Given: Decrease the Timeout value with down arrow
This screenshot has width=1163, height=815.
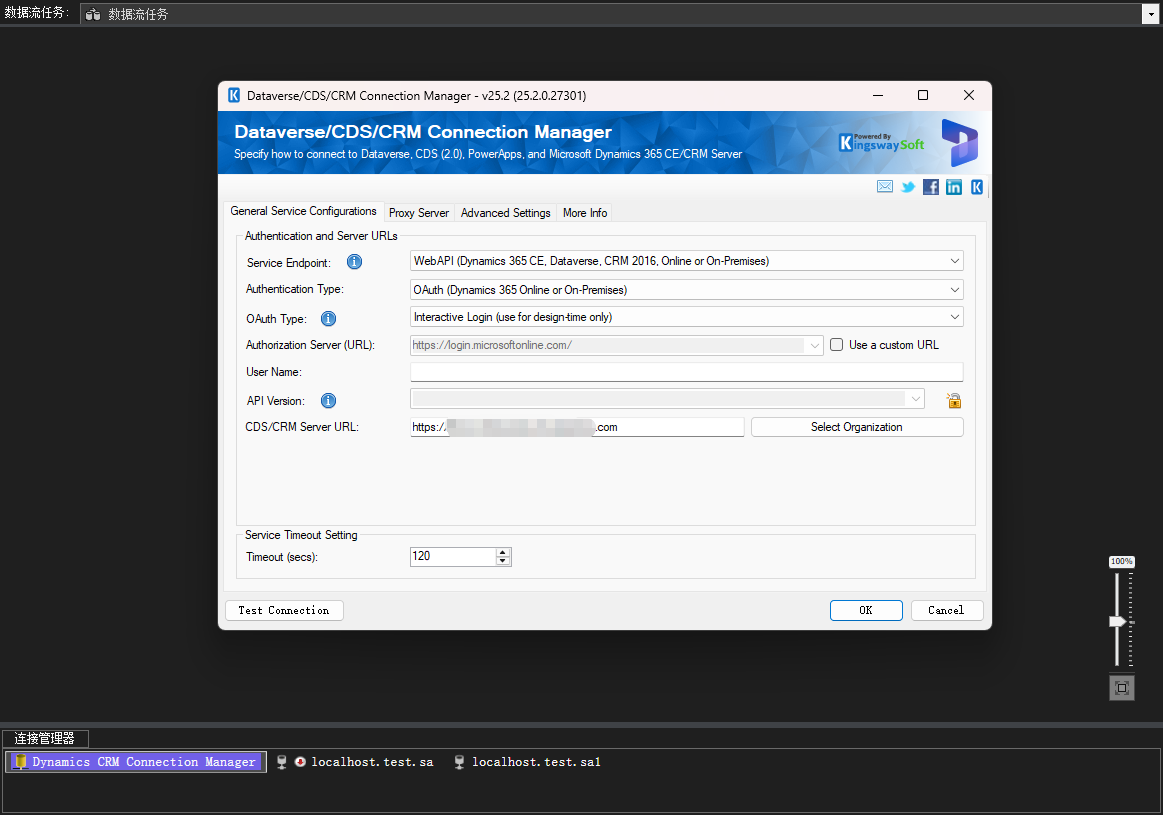Looking at the screenshot, I should (x=503, y=561).
